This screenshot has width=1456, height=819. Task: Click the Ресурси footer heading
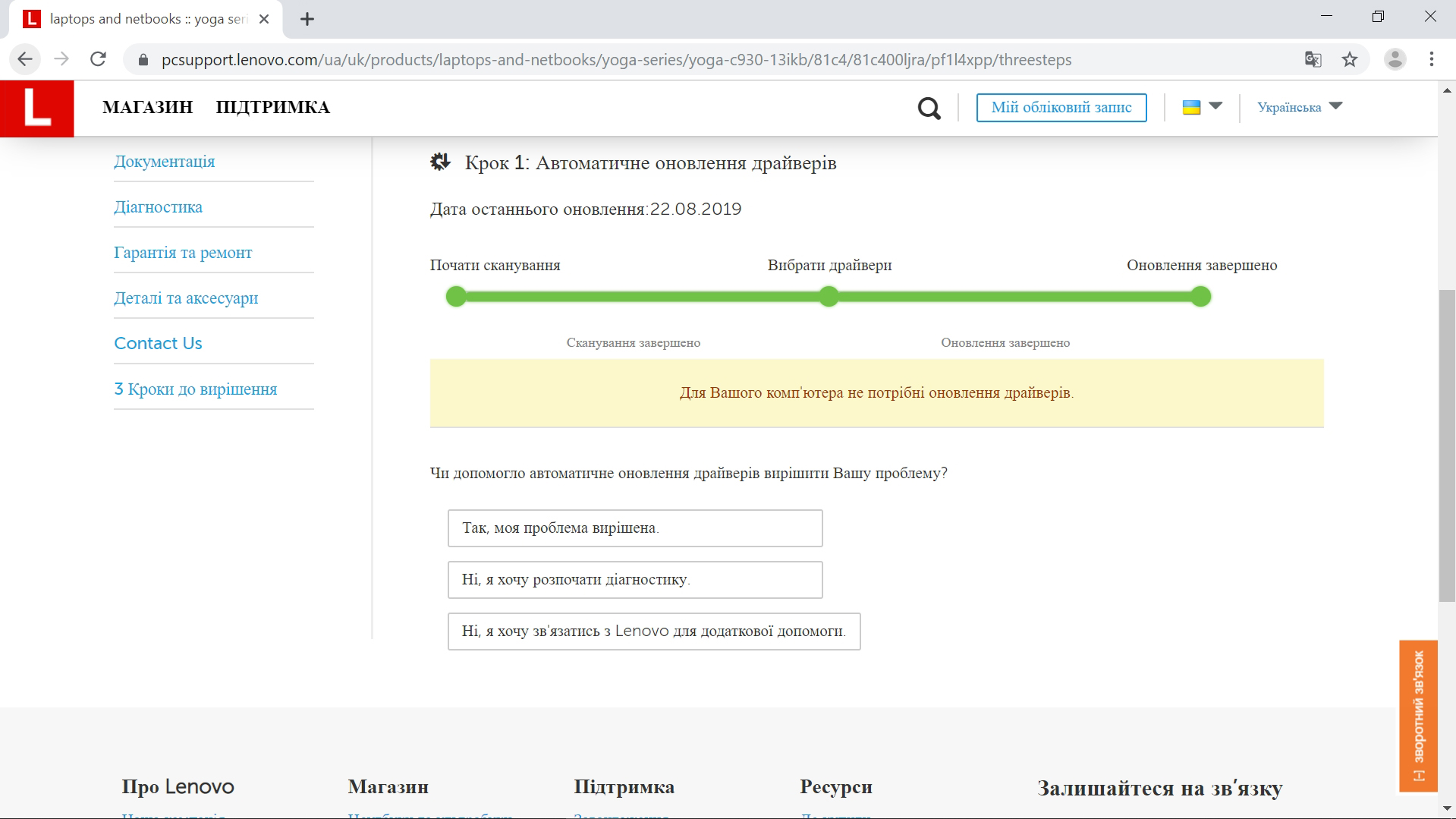pyautogui.click(x=836, y=787)
